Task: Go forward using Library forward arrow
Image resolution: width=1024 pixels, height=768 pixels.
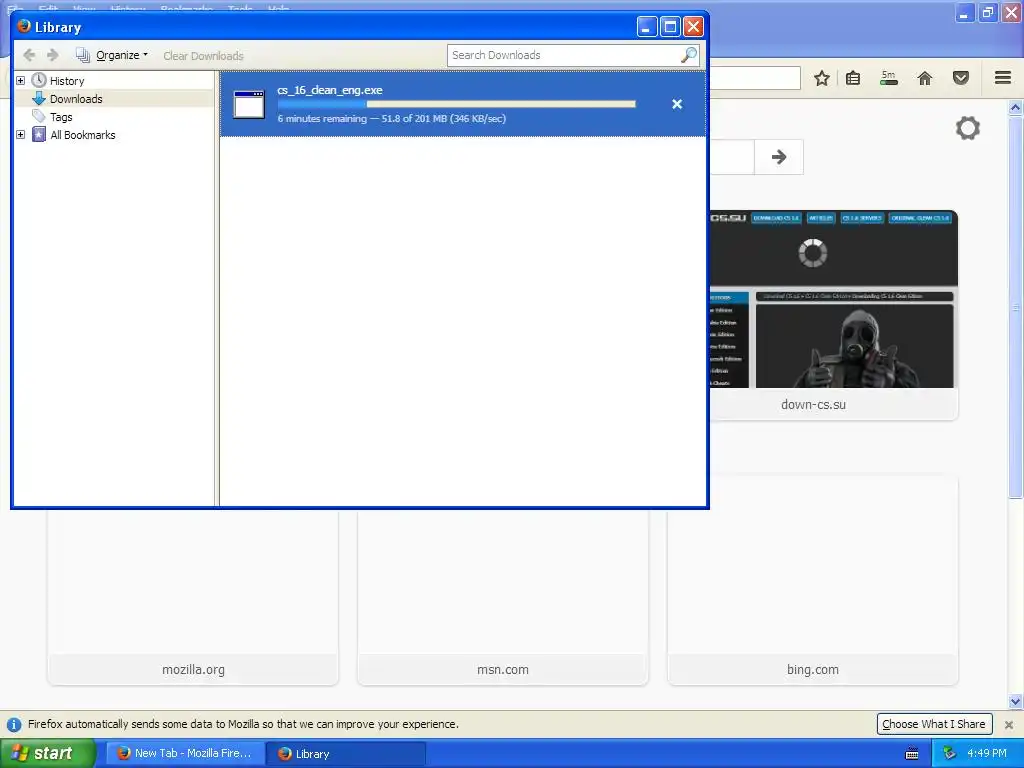Action: pyautogui.click(x=53, y=56)
